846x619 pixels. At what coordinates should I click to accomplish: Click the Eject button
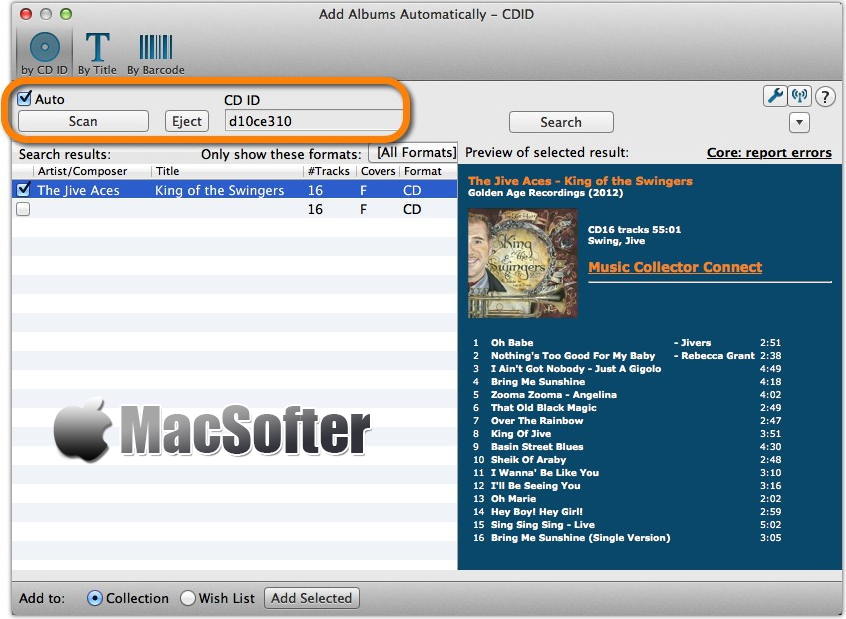tap(187, 121)
